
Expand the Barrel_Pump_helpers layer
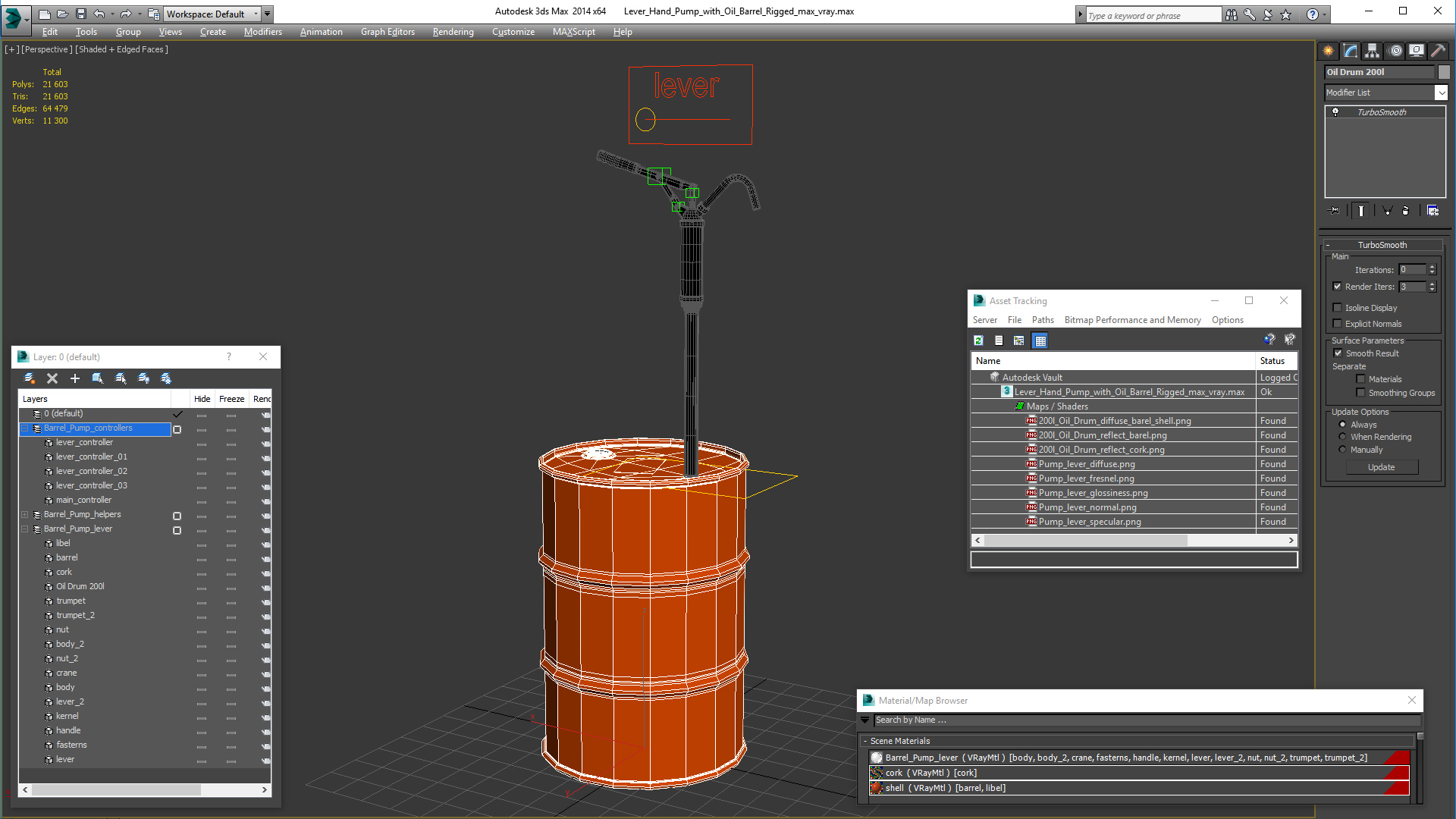click(x=25, y=515)
